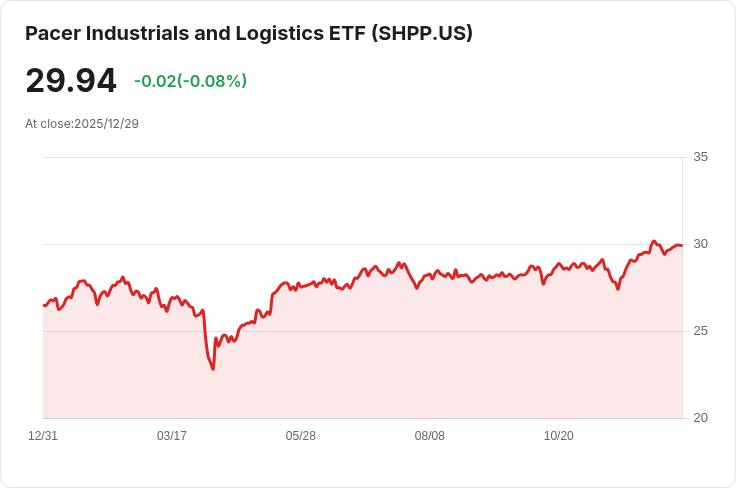Click the SHPP.US ticker symbol in the title
This screenshot has height=488, width=736.
(x=422, y=33)
